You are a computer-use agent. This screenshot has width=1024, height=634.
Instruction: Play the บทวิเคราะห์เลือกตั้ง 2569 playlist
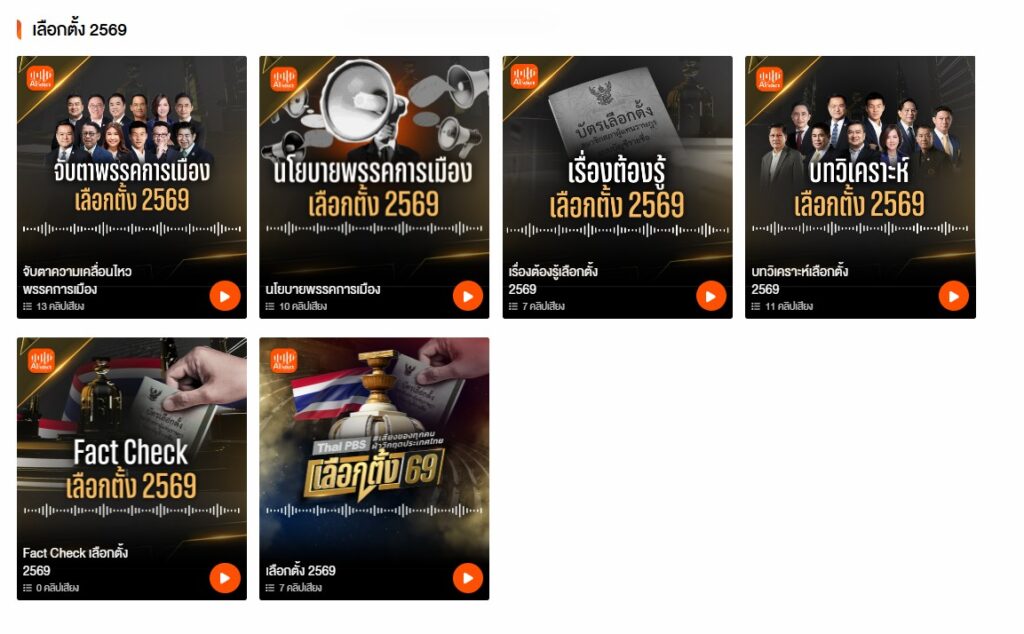[953, 296]
